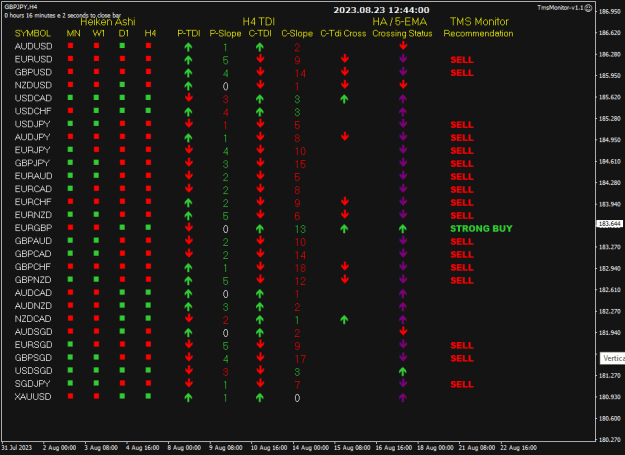Click the C-Slope column header

click(x=297, y=33)
